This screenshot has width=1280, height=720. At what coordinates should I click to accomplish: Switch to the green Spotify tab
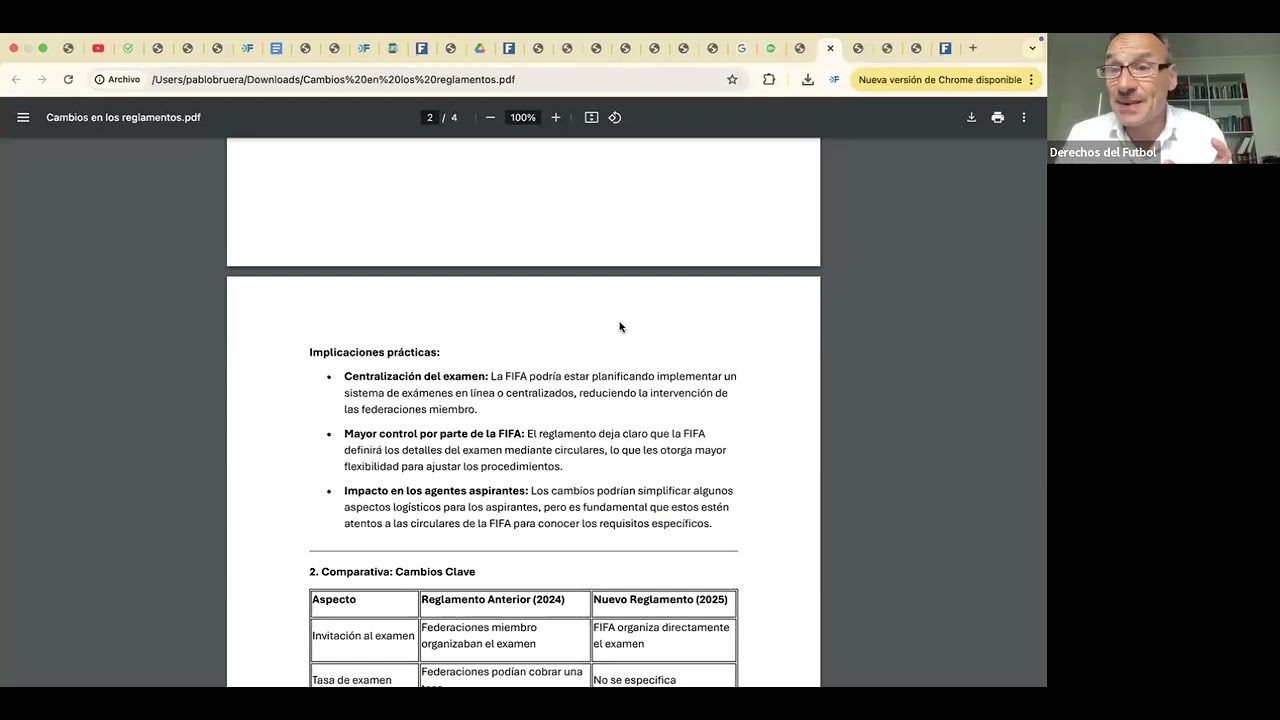pyautogui.click(x=770, y=48)
